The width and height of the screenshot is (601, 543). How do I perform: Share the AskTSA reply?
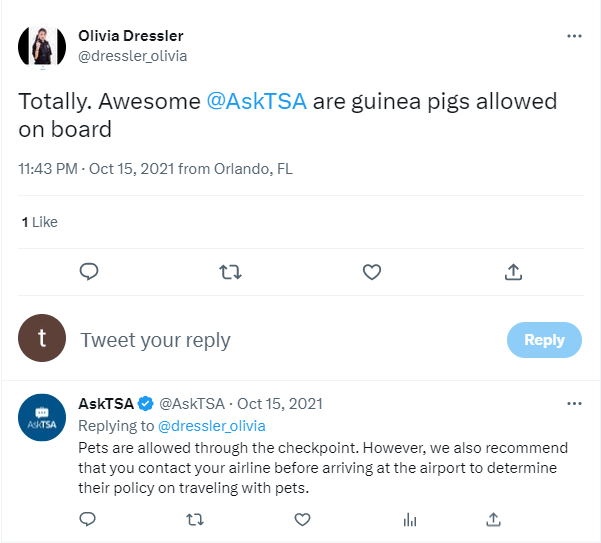click(493, 519)
